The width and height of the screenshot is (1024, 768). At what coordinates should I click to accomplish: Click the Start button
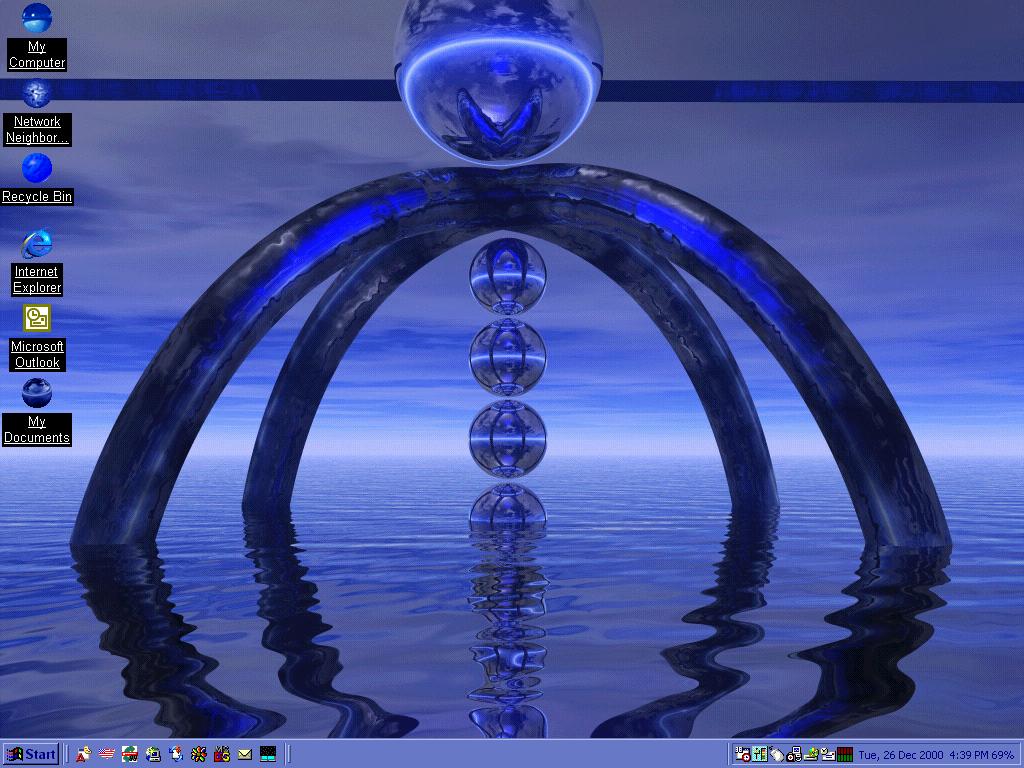(x=31, y=754)
